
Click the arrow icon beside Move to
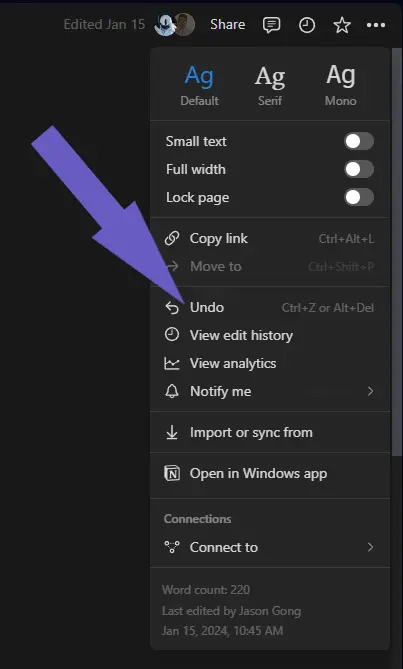172,266
